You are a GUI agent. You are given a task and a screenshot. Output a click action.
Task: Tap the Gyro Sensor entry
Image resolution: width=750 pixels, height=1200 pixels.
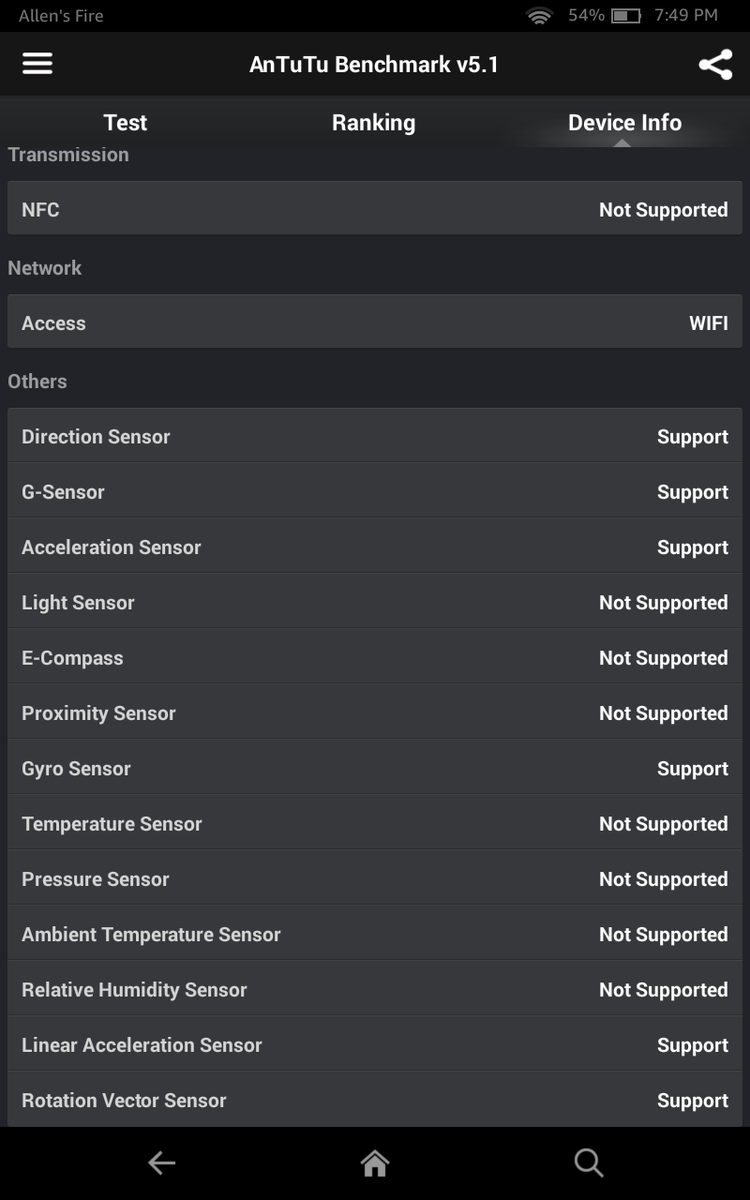375,768
